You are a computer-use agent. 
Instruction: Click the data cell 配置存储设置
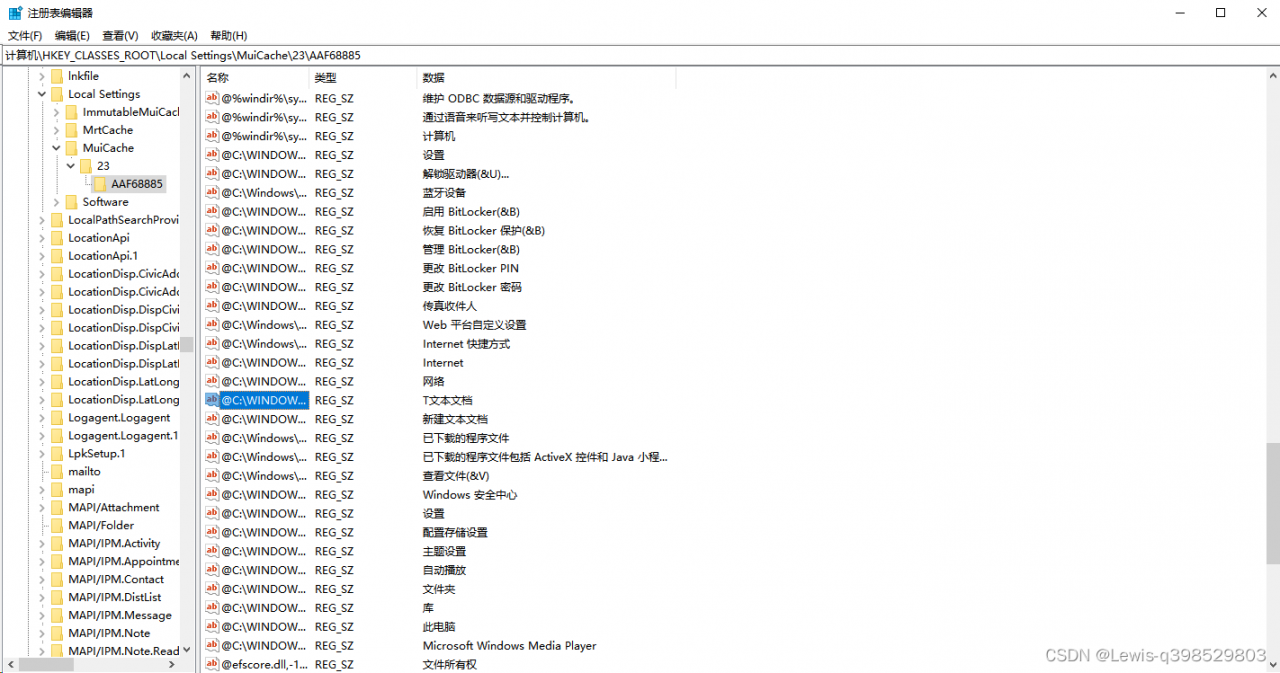coord(455,532)
